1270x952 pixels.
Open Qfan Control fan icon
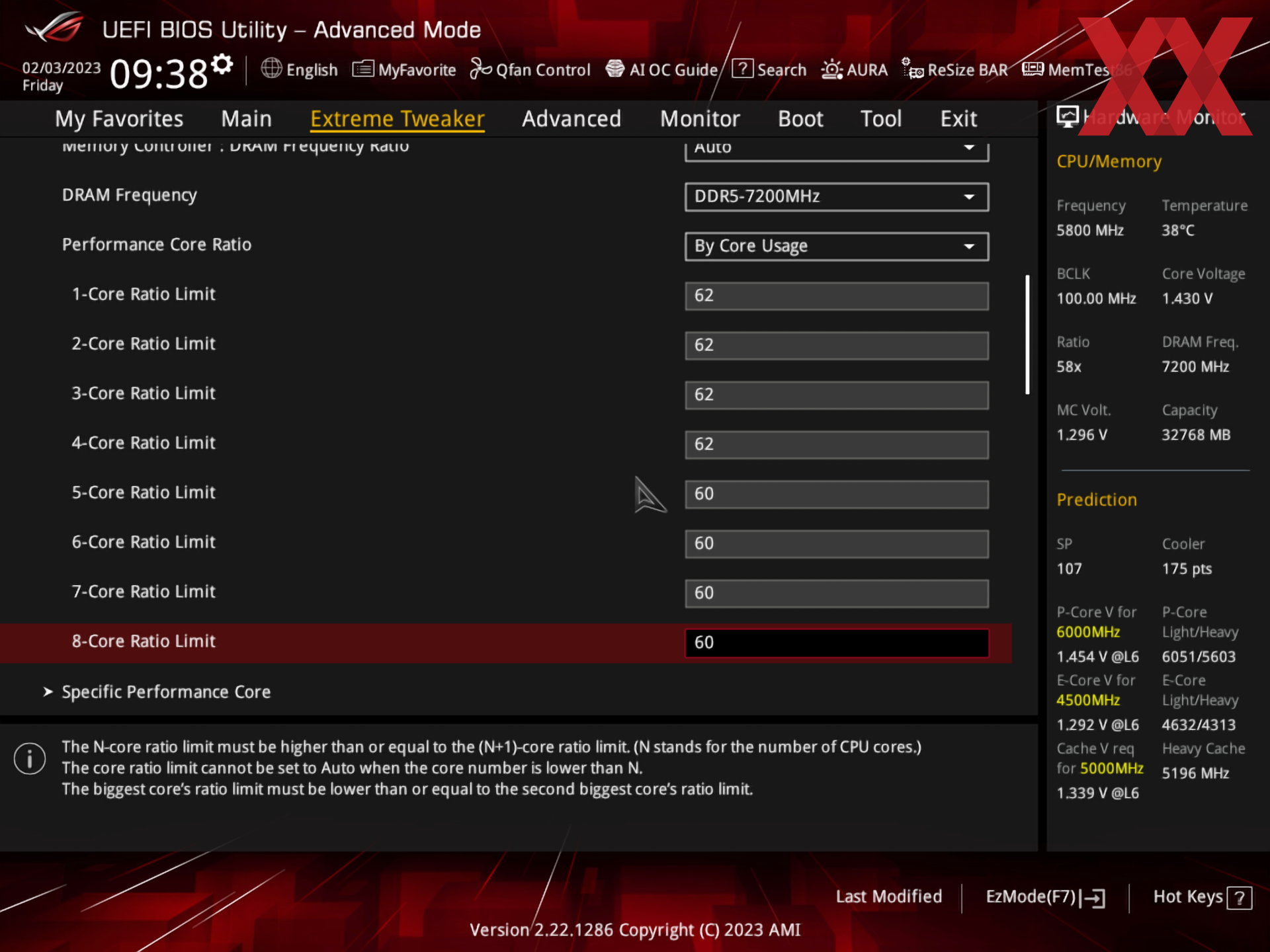481,68
